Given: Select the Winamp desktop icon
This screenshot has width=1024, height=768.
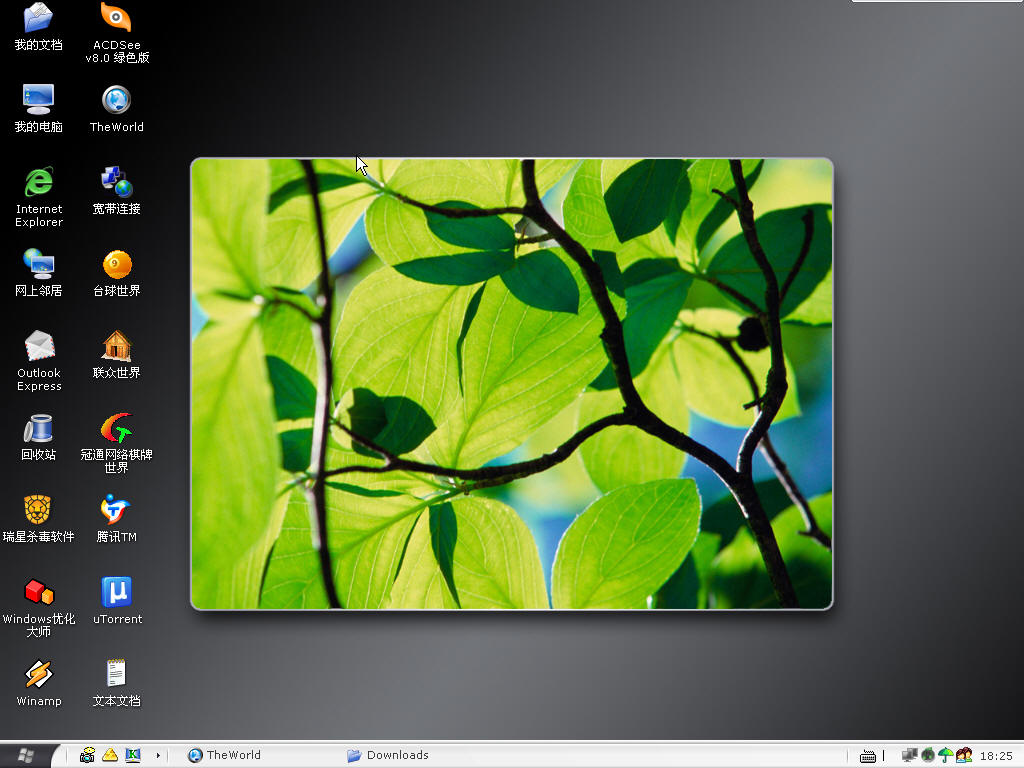Looking at the screenshot, I should point(39,682).
